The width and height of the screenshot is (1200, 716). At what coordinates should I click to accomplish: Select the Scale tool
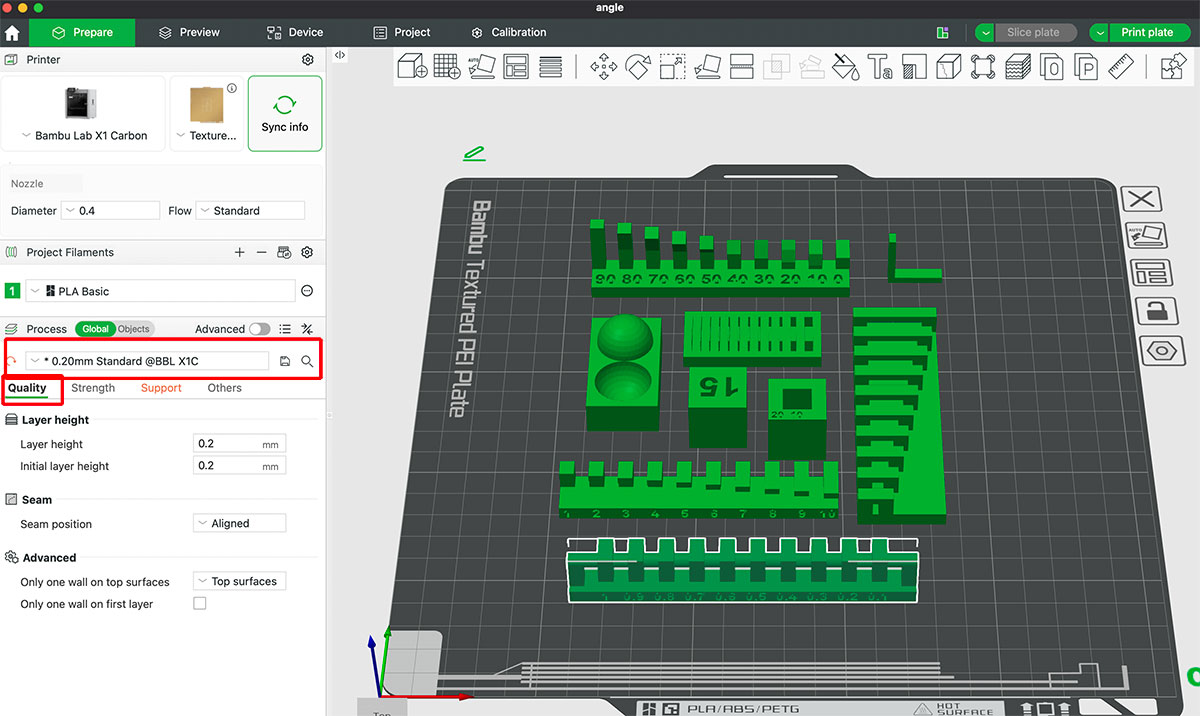point(672,66)
